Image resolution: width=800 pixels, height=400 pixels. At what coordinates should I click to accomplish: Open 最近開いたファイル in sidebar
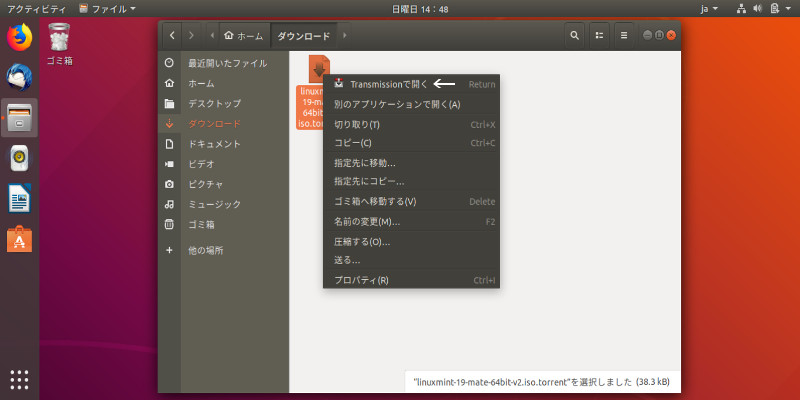[223, 63]
